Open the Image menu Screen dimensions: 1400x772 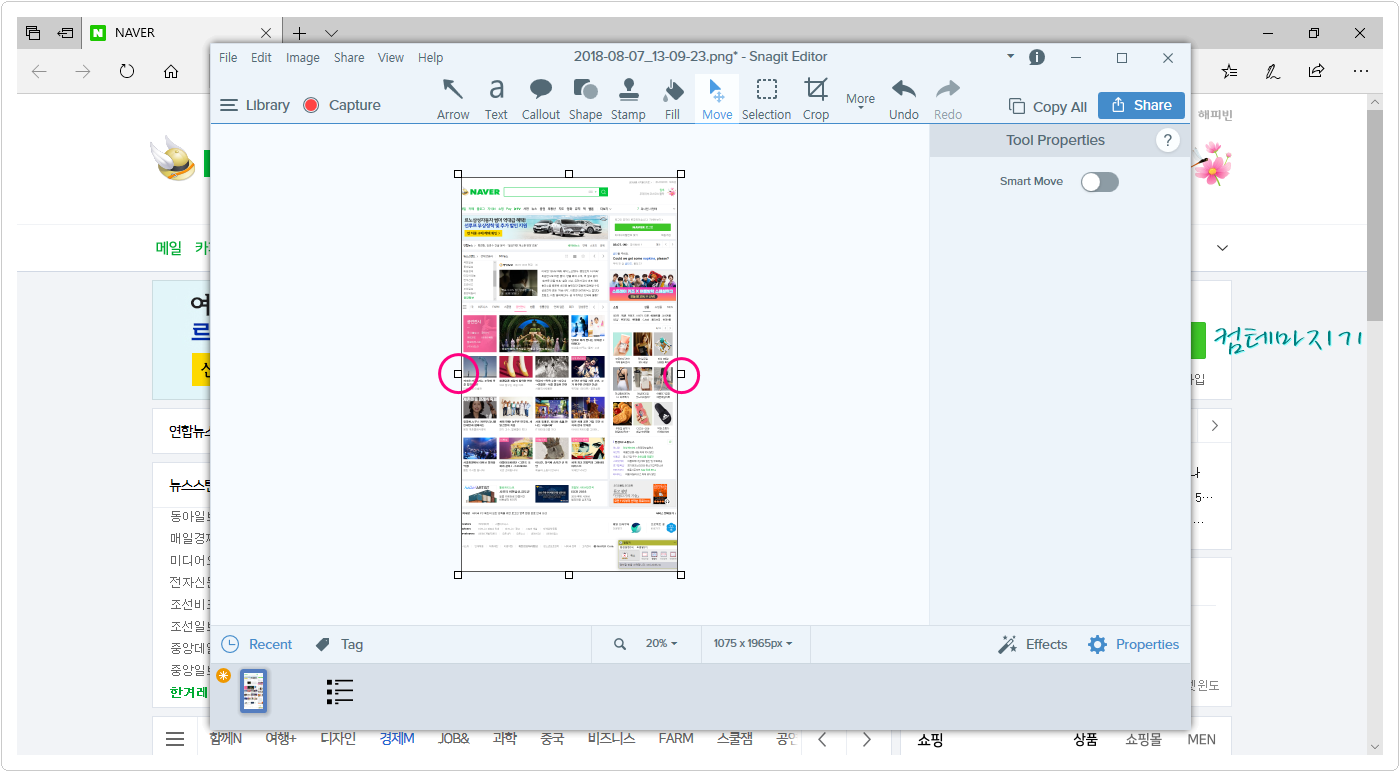pos(302,57)
